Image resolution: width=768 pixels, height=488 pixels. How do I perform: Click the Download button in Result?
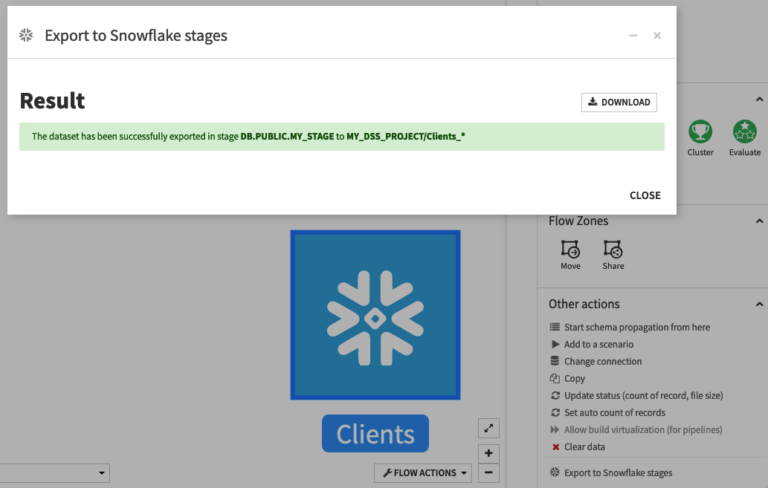619,102
